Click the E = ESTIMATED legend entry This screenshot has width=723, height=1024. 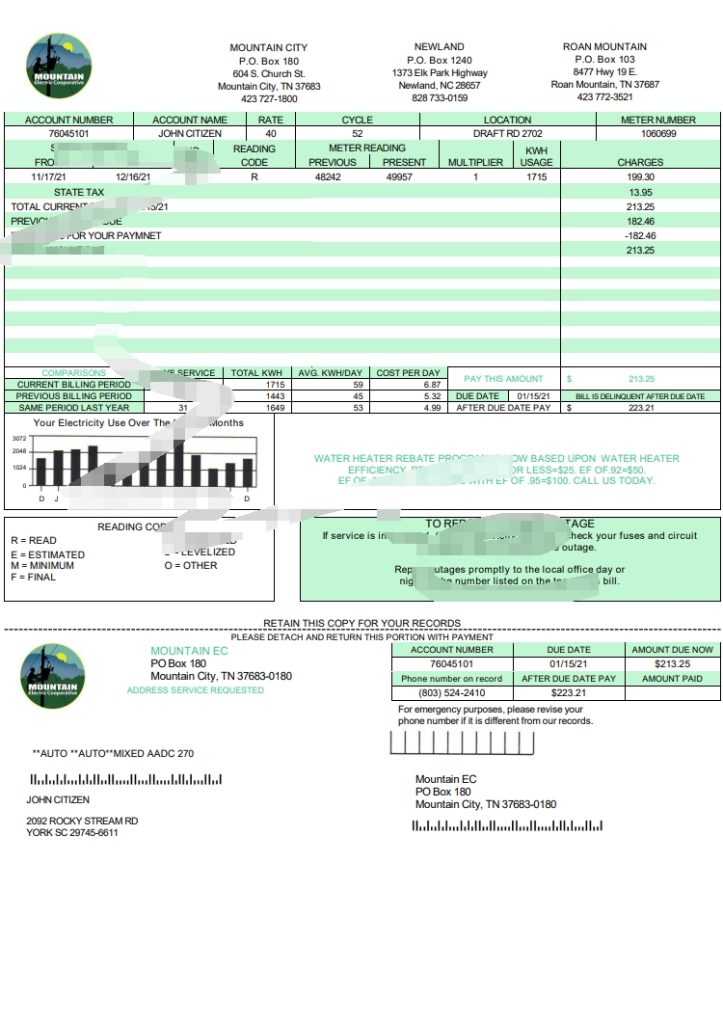click(x=48, y=554)
